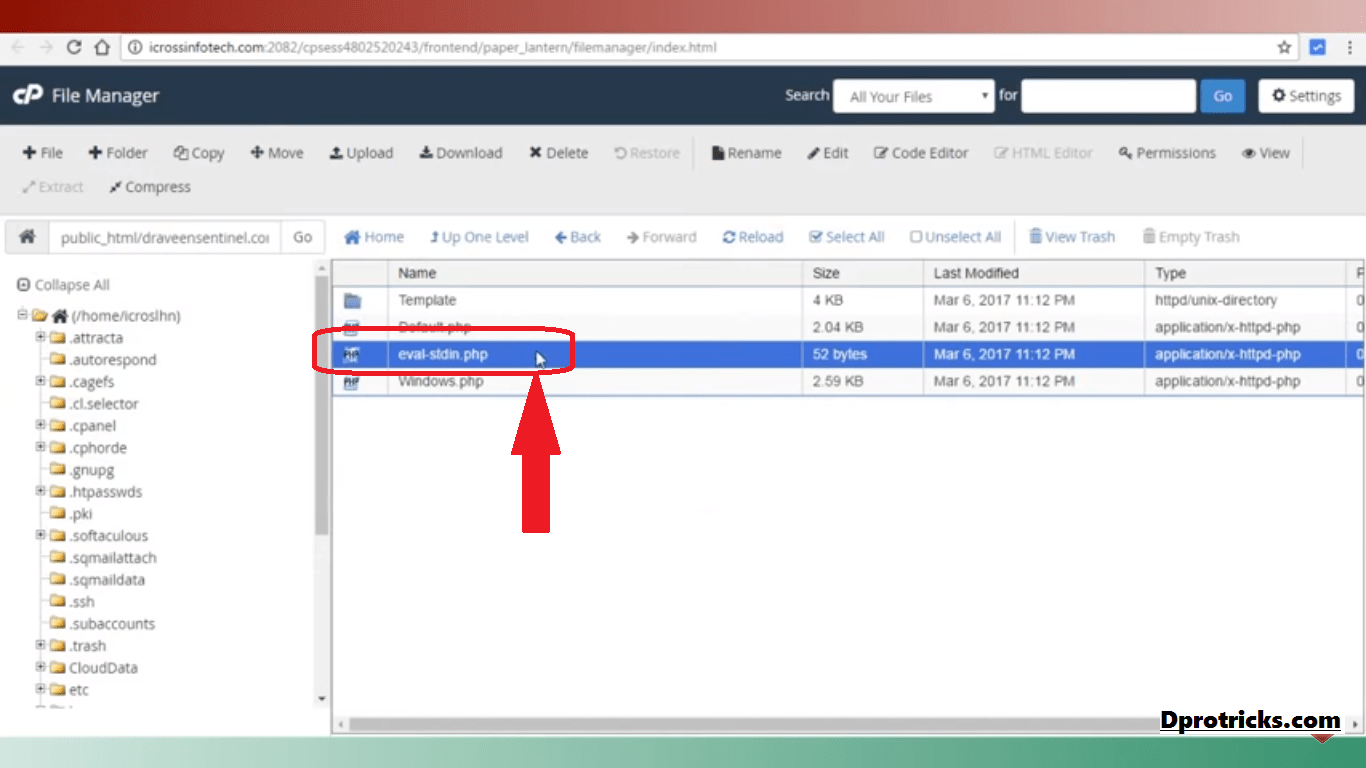The width and height of the screenshot is (1366, 768).
Task: Download the selected file
Action: click(461, 153)
